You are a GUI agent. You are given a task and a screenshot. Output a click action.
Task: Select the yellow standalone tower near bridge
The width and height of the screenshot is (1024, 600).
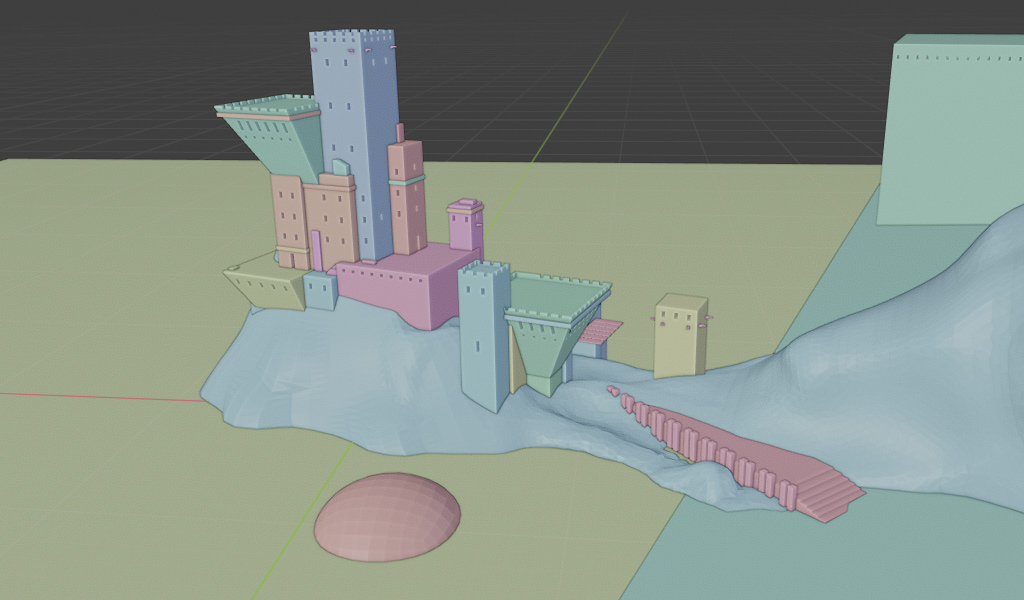pos(681,336)
